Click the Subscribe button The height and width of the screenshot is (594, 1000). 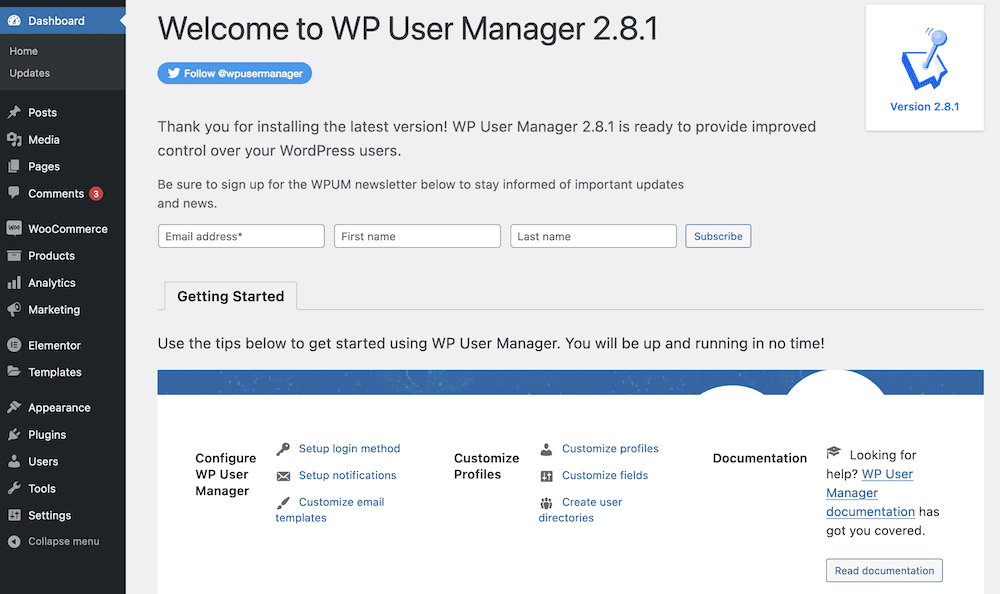tap(718, 236)
